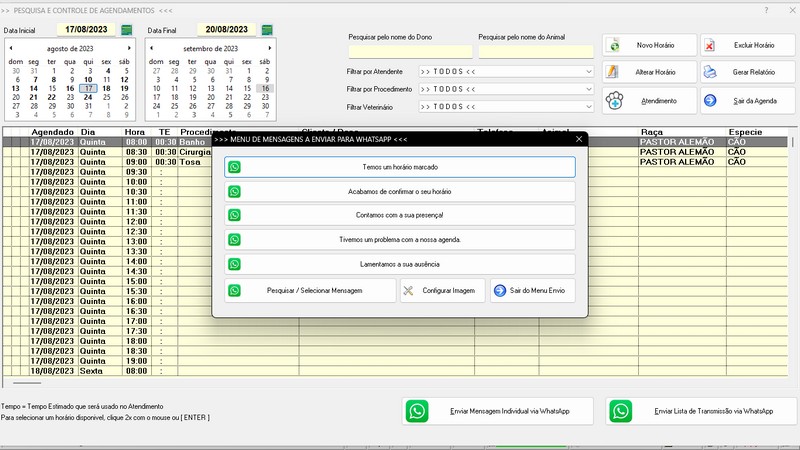Open calendar icon next to Data Final
800x450 pixels.
[267, 30]
